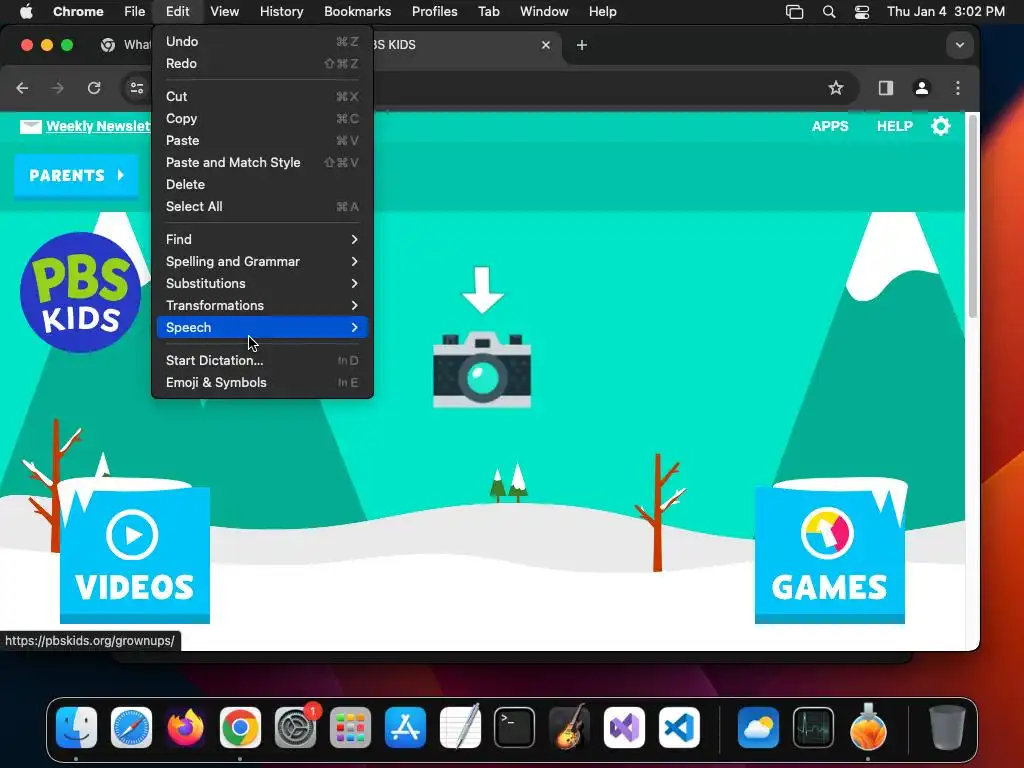The image size is (1024, 768).
Task: Open the GAMES section
Action: pos(829,554)
